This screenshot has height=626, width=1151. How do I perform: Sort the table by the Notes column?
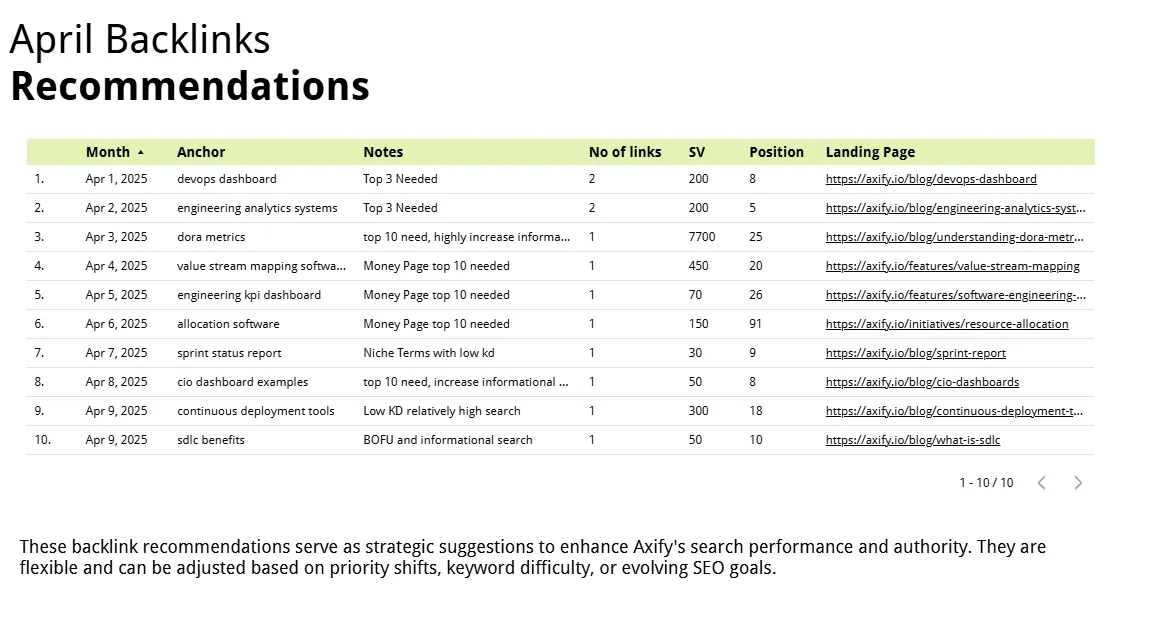(383, 151)
